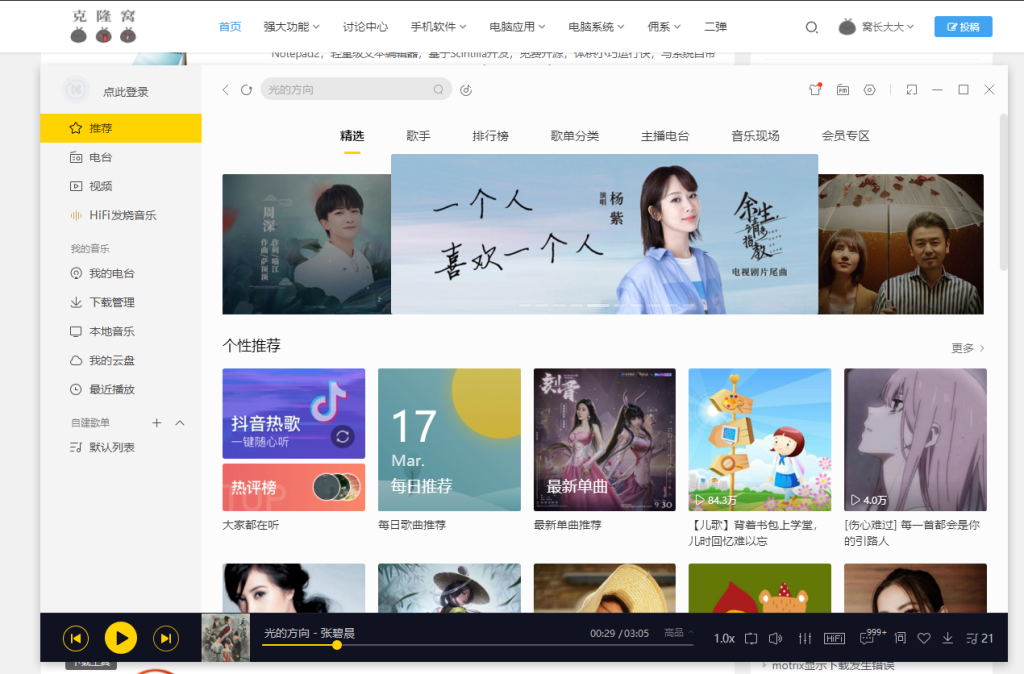
Task: Change playback speed 1.0x
Action: pos(724,638)
